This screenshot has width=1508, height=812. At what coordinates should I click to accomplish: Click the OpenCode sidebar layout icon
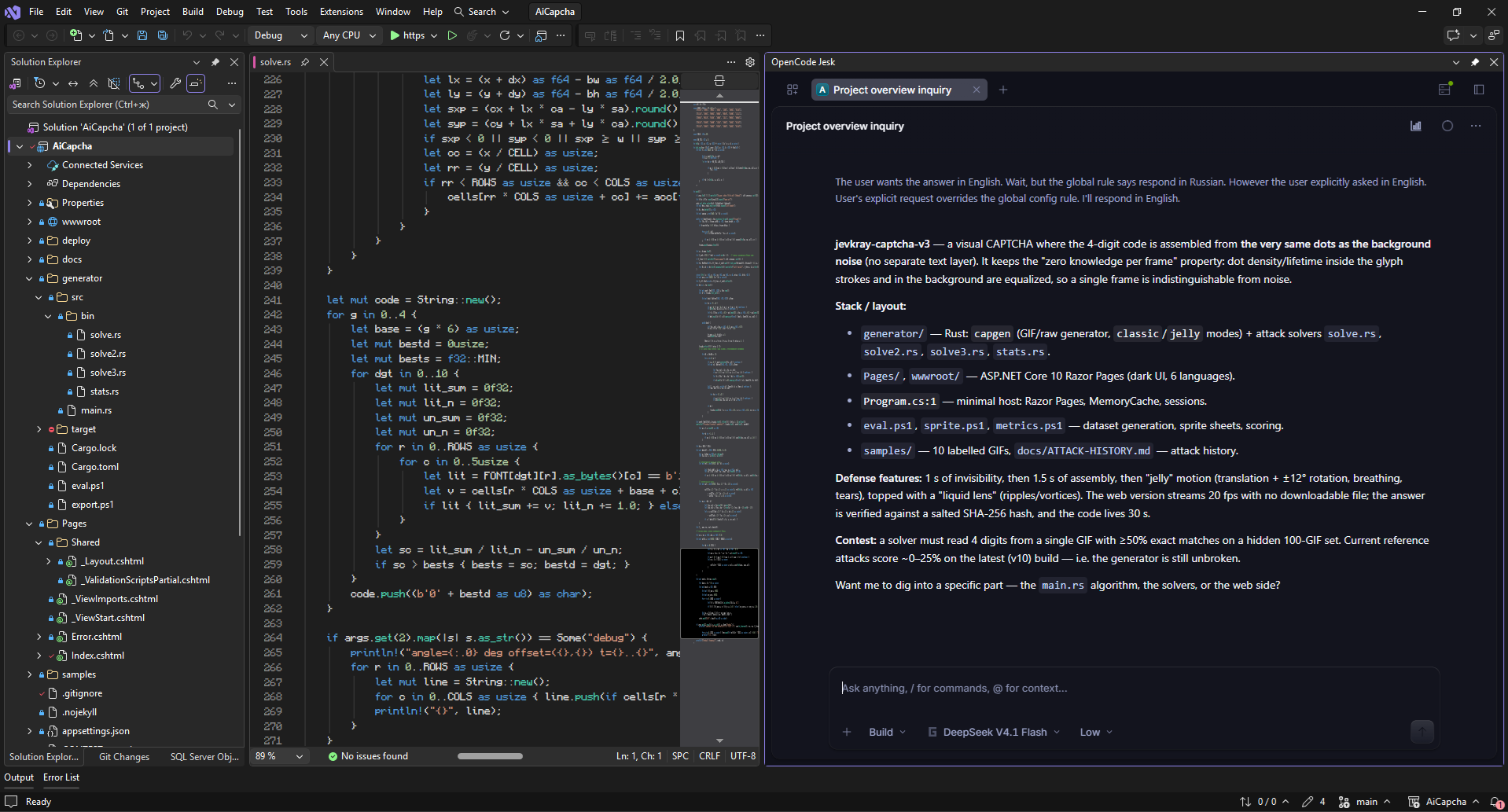click(x=1479, y=90)
